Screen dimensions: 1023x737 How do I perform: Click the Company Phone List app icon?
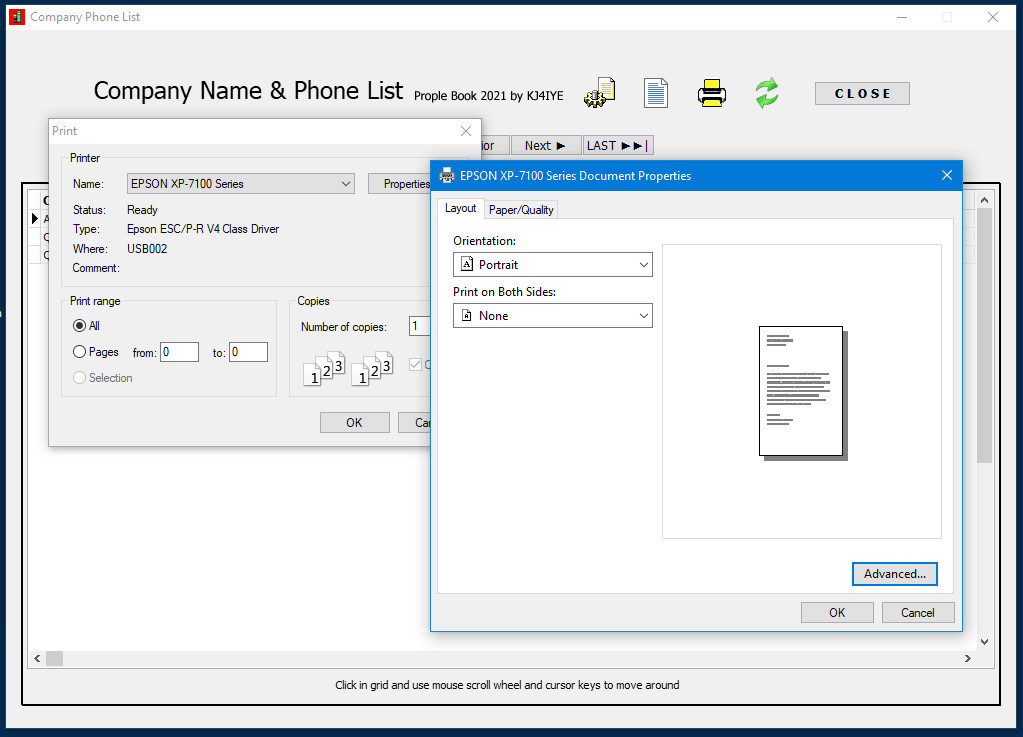[16, 17]
